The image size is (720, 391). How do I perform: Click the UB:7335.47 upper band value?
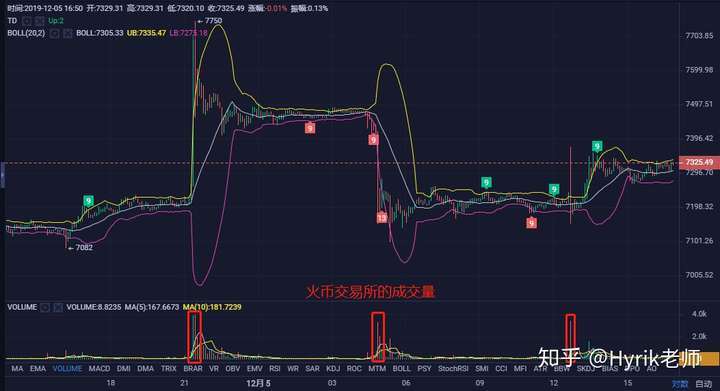(x=146, y=33)
